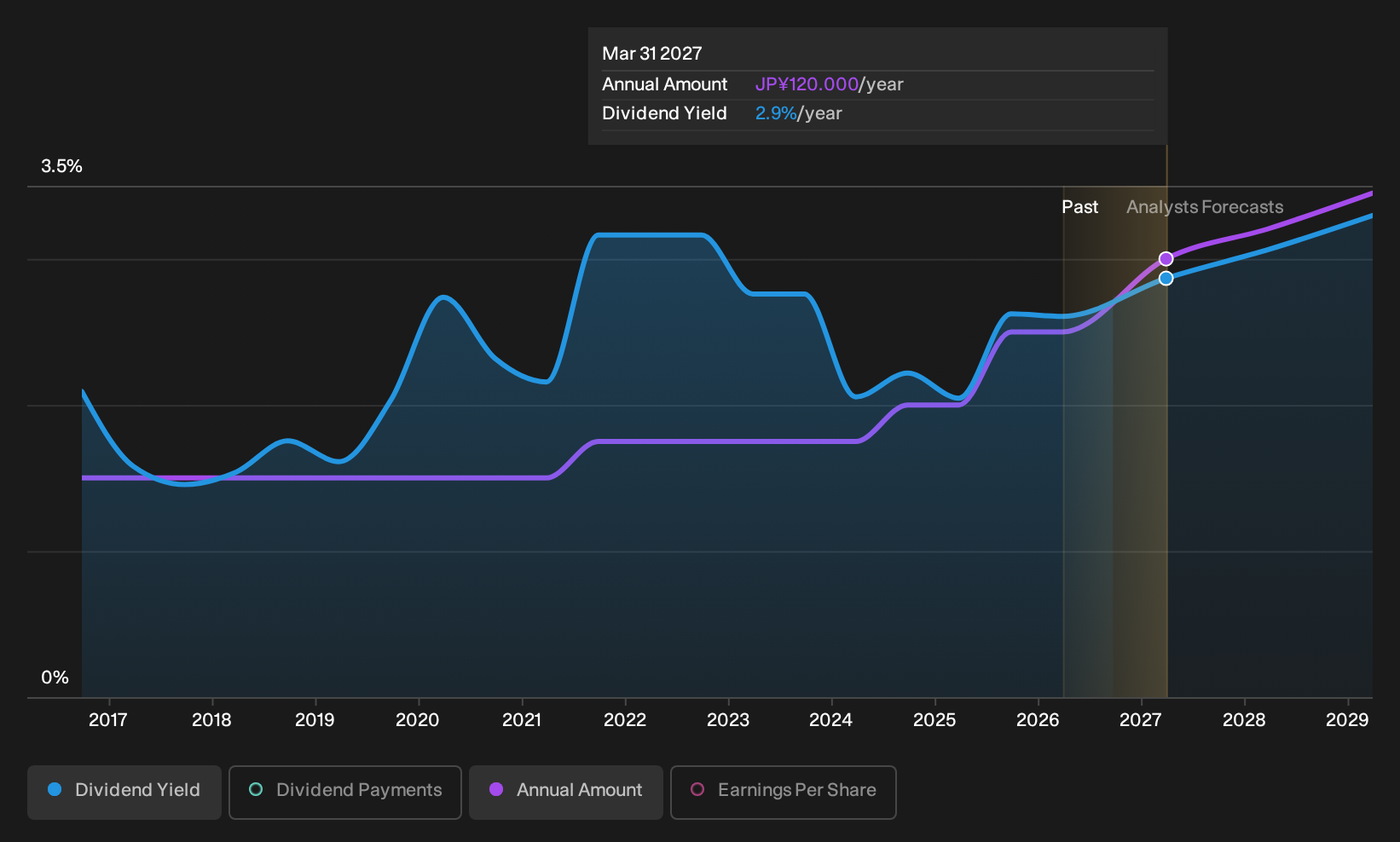
Task: Click the blue Dividend Yield legend dot
Action: click(55, 790)
